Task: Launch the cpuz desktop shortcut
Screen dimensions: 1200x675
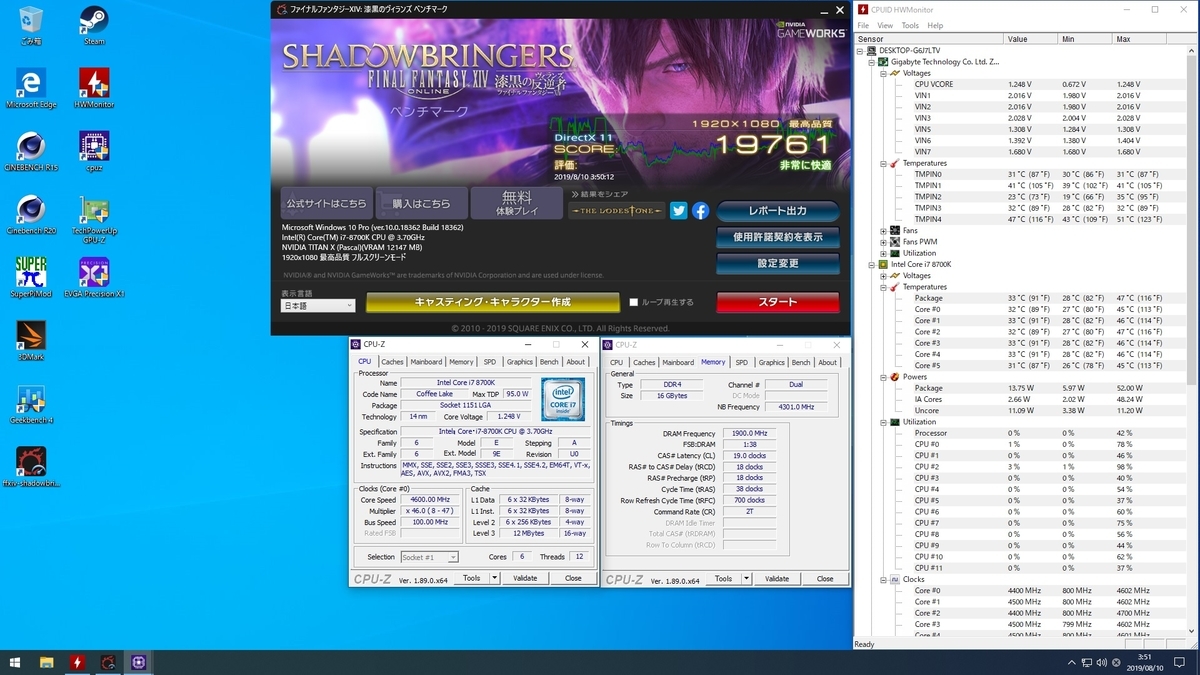Action: (94, 152)
